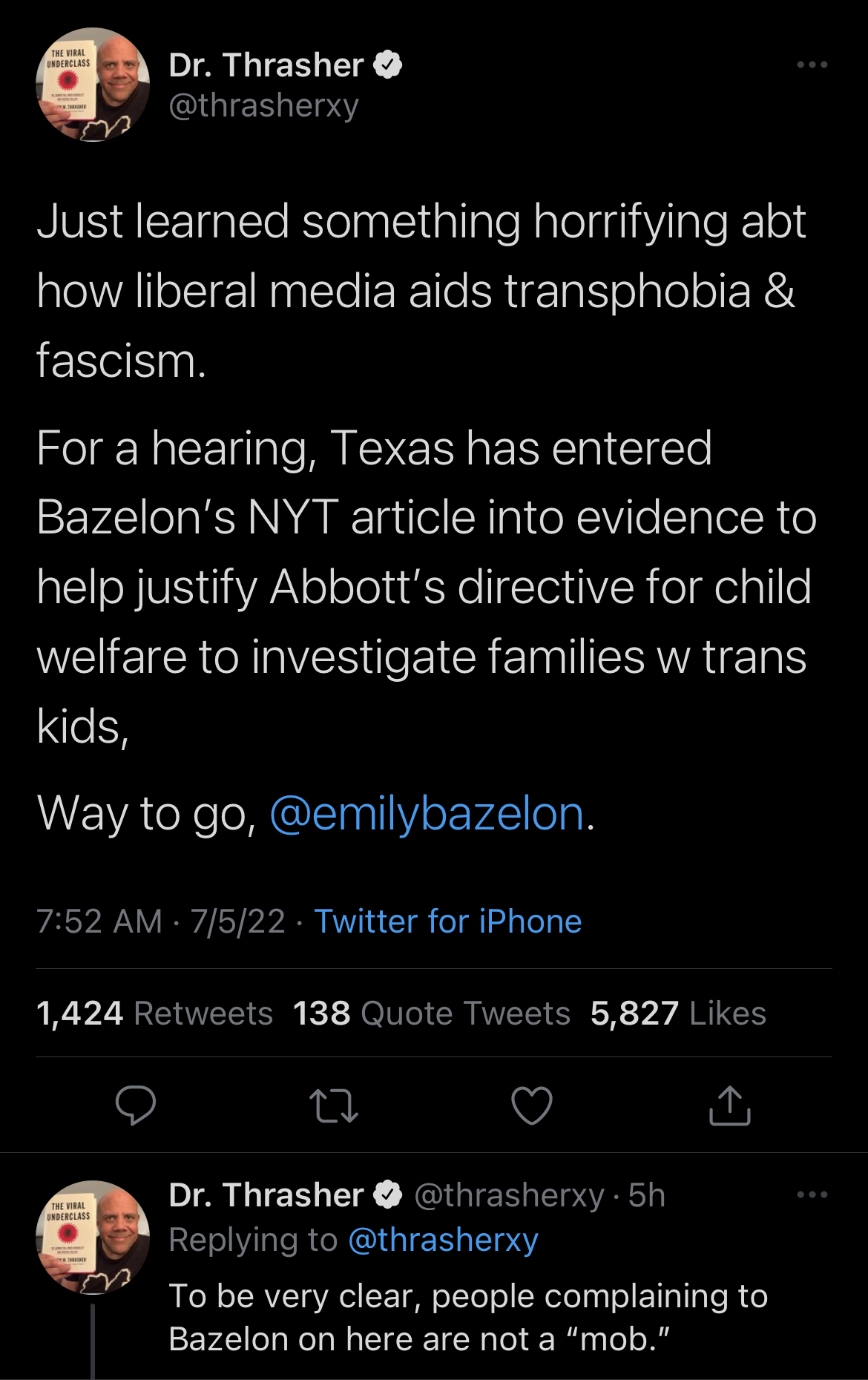Open the reply tweet's profile picture
Viewport: 868px width, 1380px height.
tap(93, 1238)
